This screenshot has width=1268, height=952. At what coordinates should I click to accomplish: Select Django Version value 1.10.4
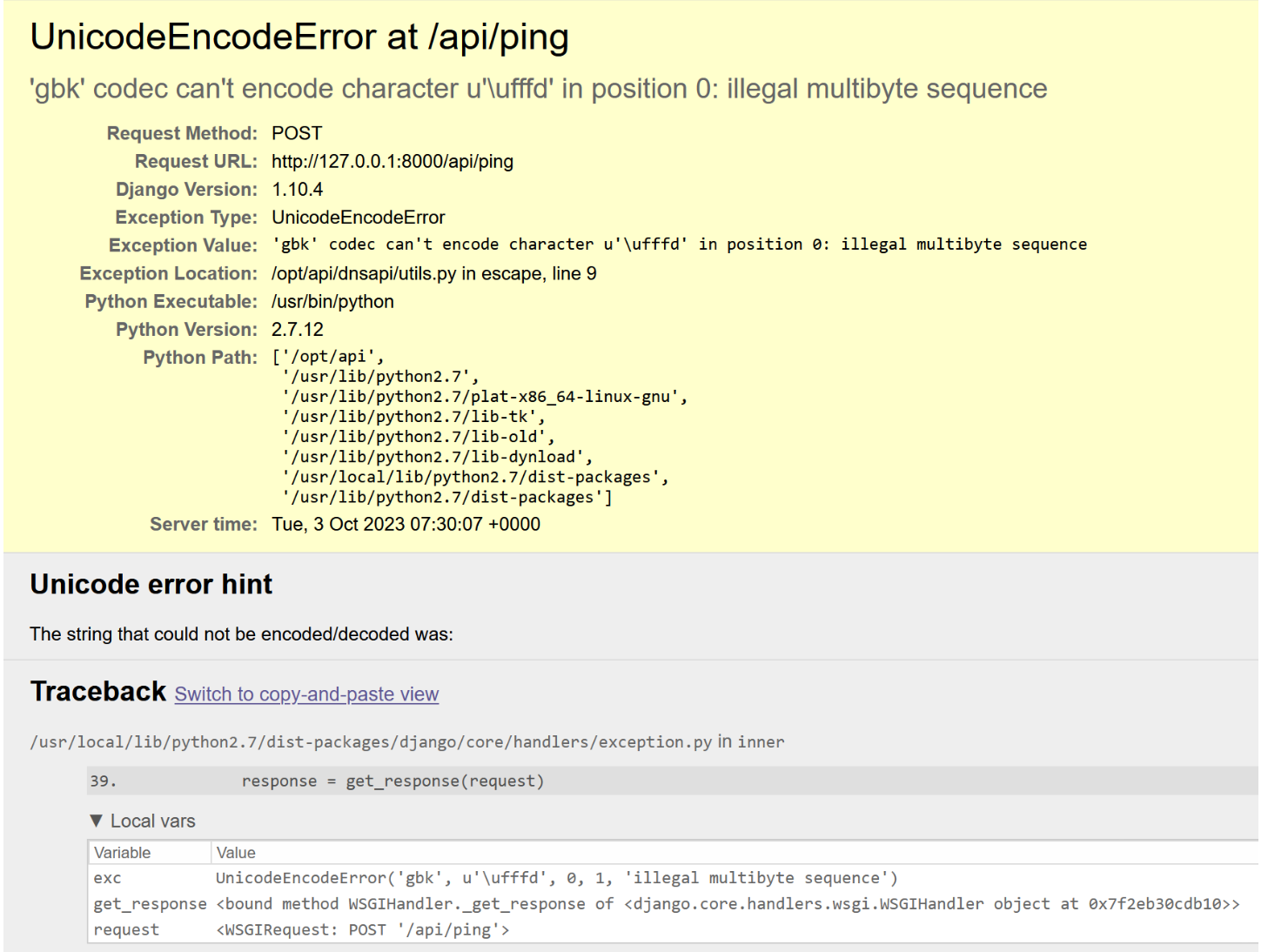(x=298, y=189)
